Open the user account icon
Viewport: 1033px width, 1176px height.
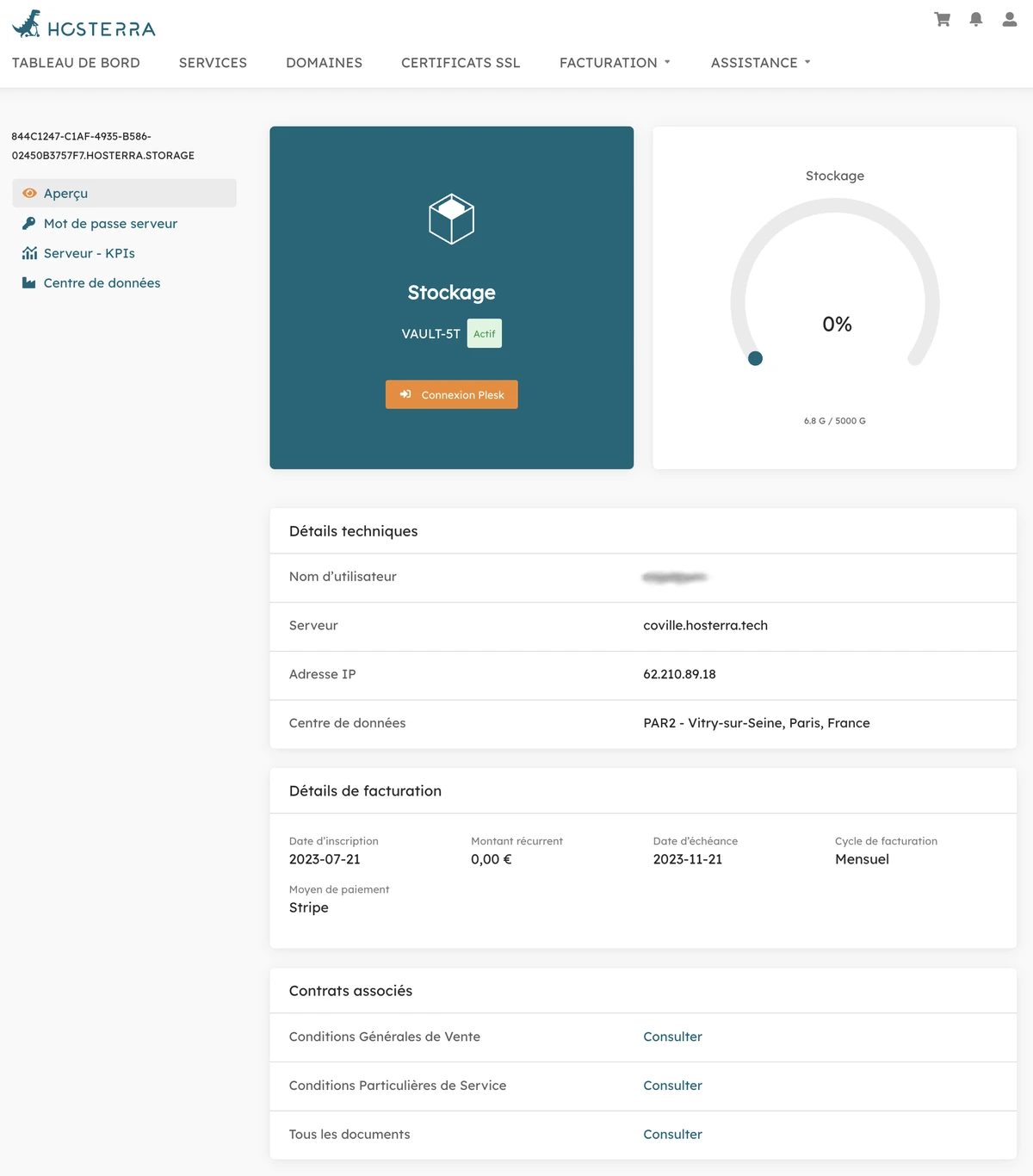(x=1010, y=19)
